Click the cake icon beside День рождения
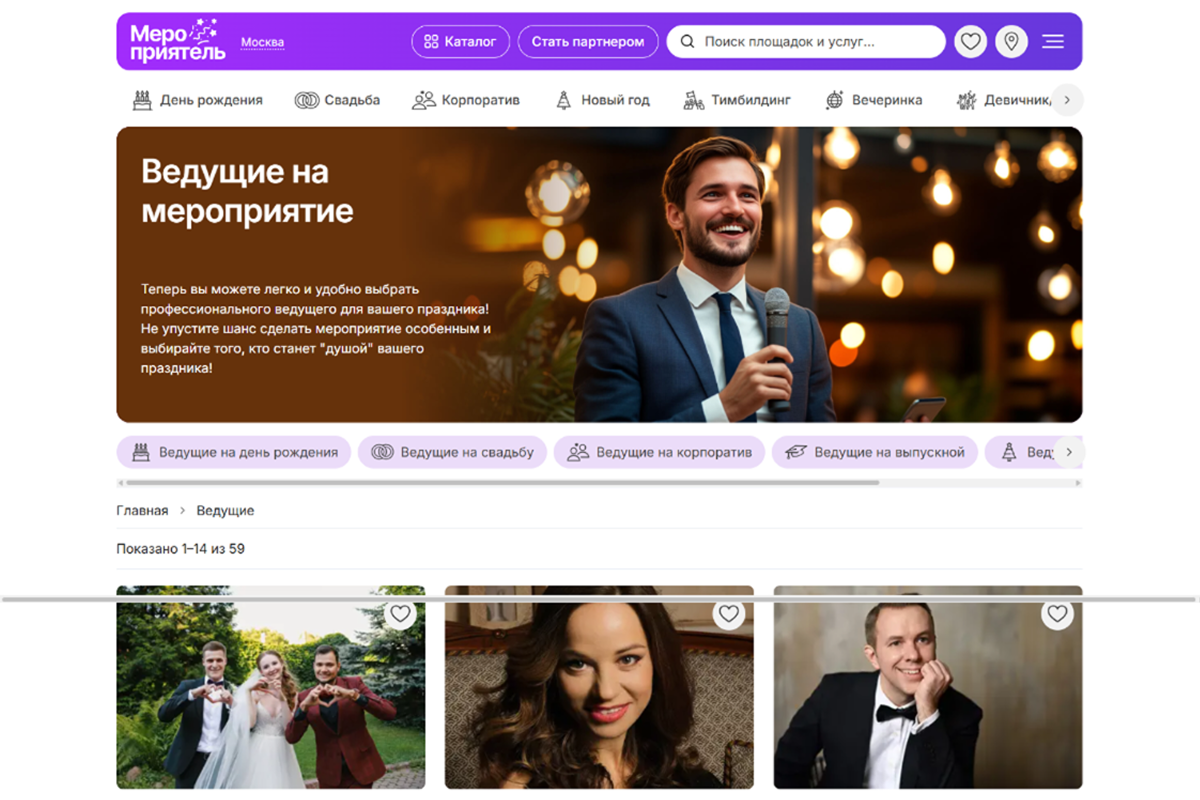 (143, 100)
